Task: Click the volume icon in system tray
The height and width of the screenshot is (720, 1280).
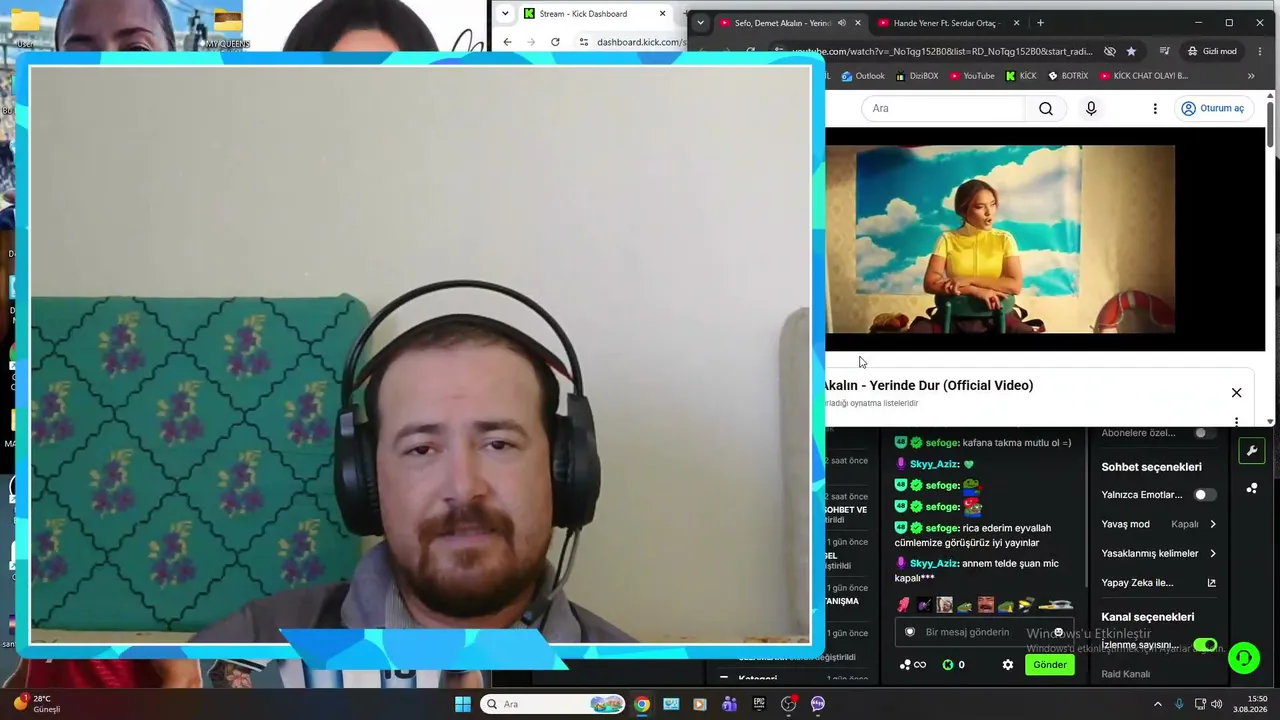Action: tap(1217, 704)
